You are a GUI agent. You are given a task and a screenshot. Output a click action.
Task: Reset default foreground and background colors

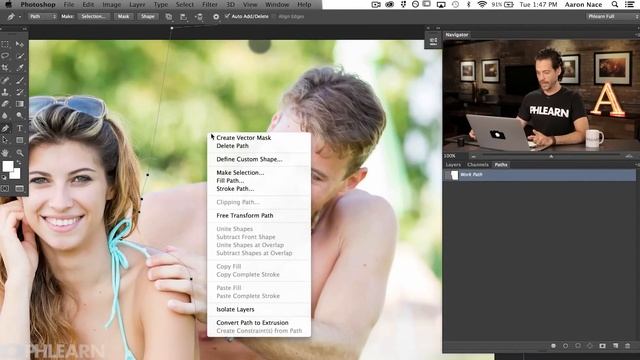pyautogui.click(x=4, y=177)
